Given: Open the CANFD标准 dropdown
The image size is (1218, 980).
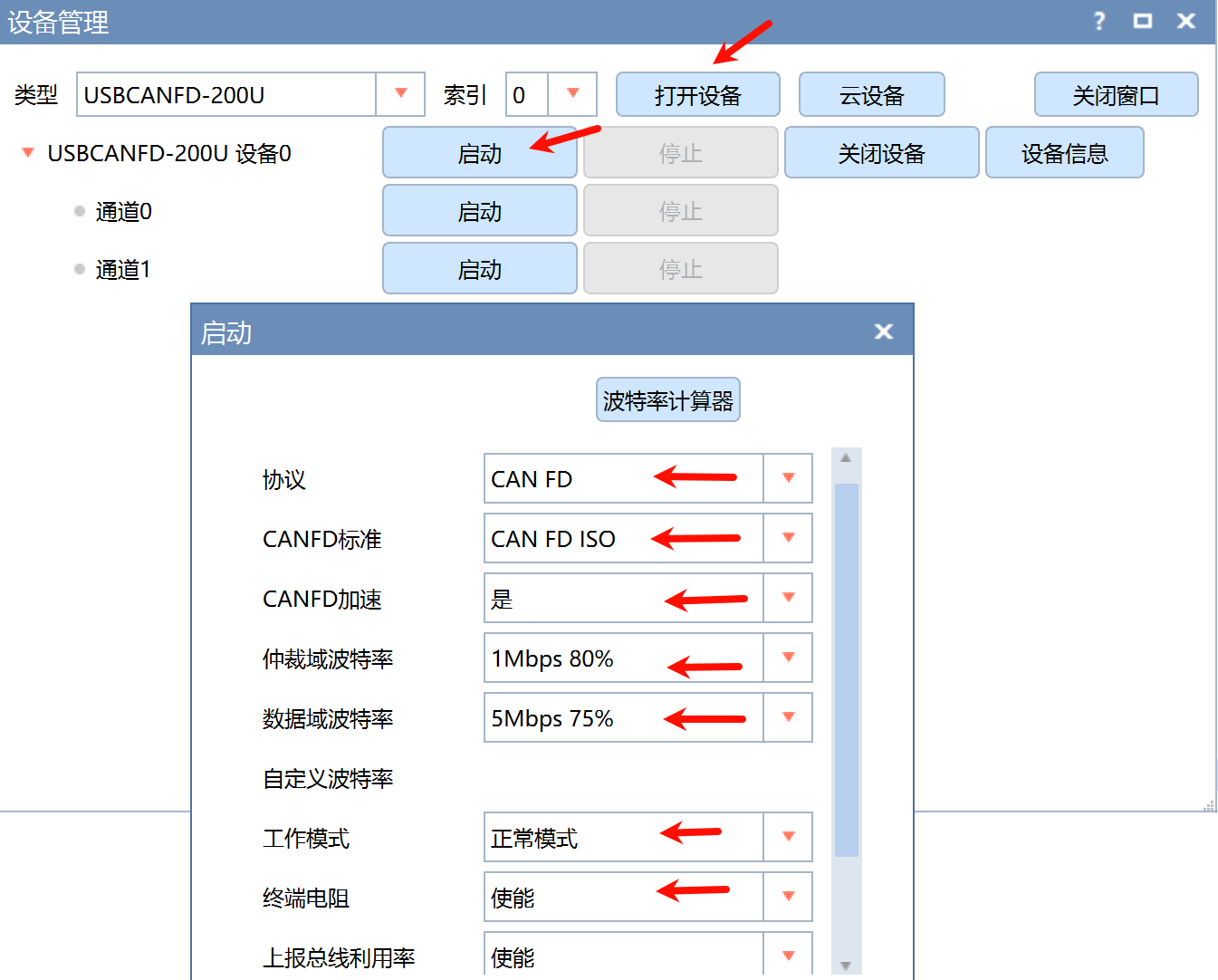Looking at the screenshot, I should tap(788, 538).
